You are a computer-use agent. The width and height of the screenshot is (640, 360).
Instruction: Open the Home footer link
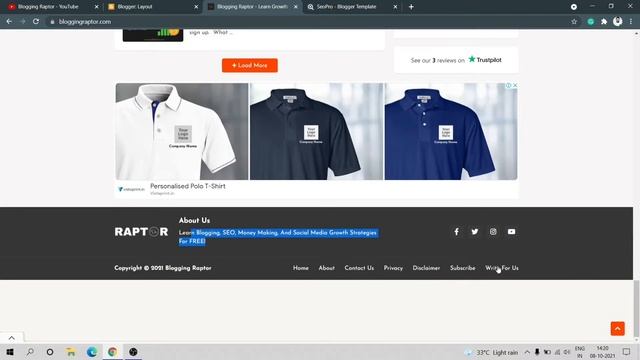(301, 268)
